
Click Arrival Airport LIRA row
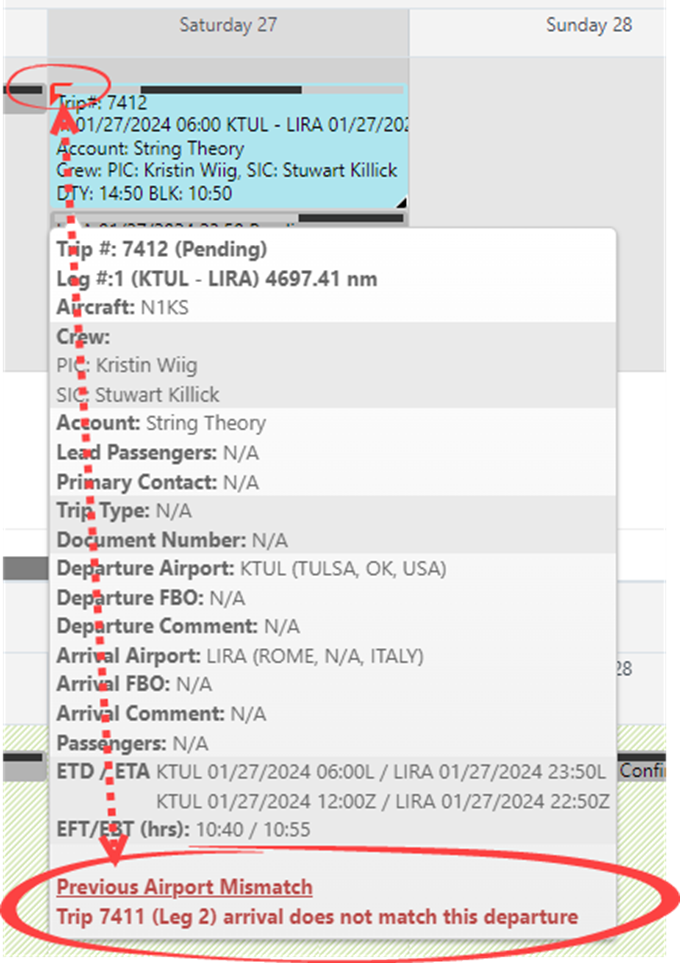[x=240, y=656]
